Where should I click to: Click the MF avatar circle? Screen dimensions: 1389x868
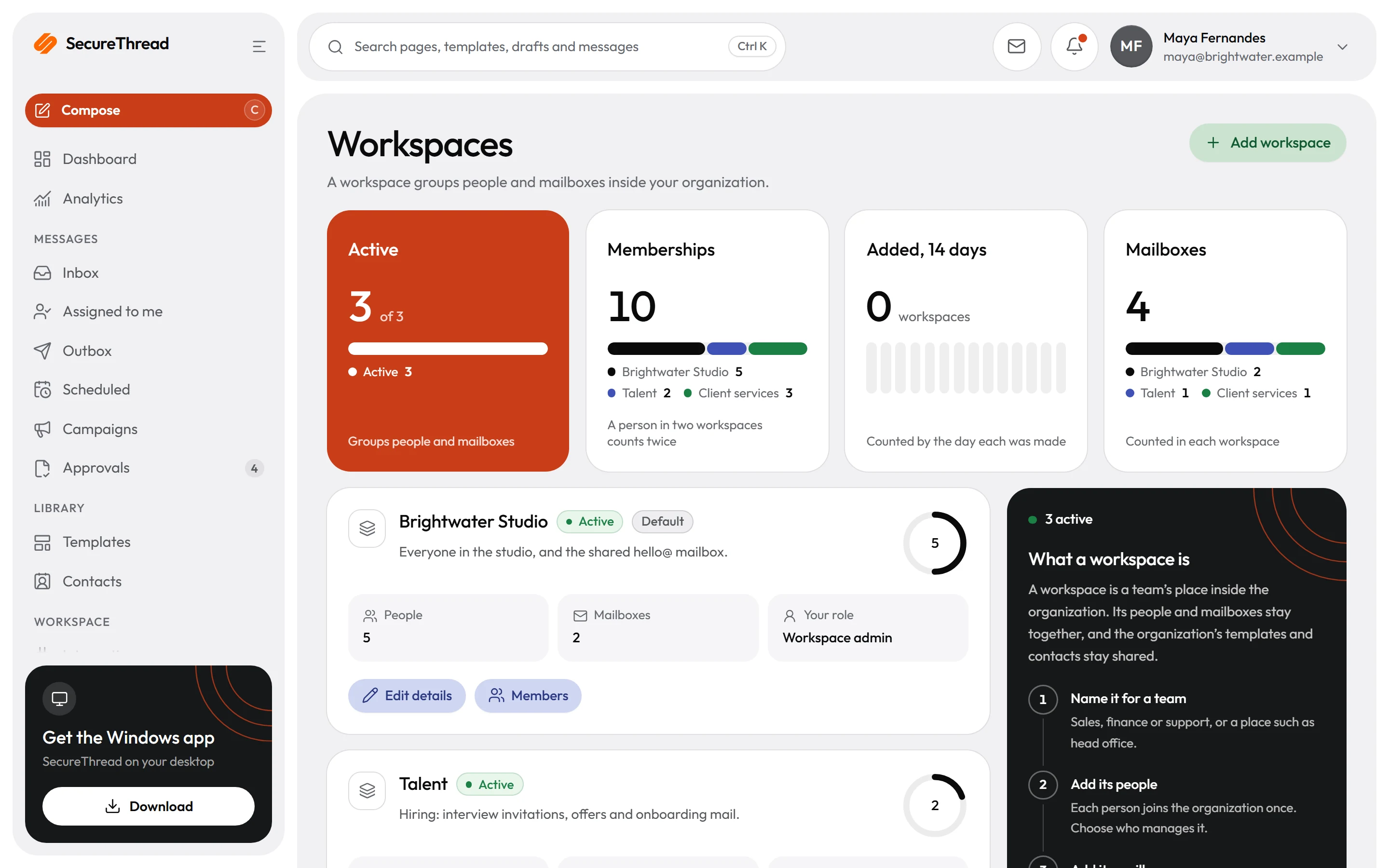click(1130, 46)
